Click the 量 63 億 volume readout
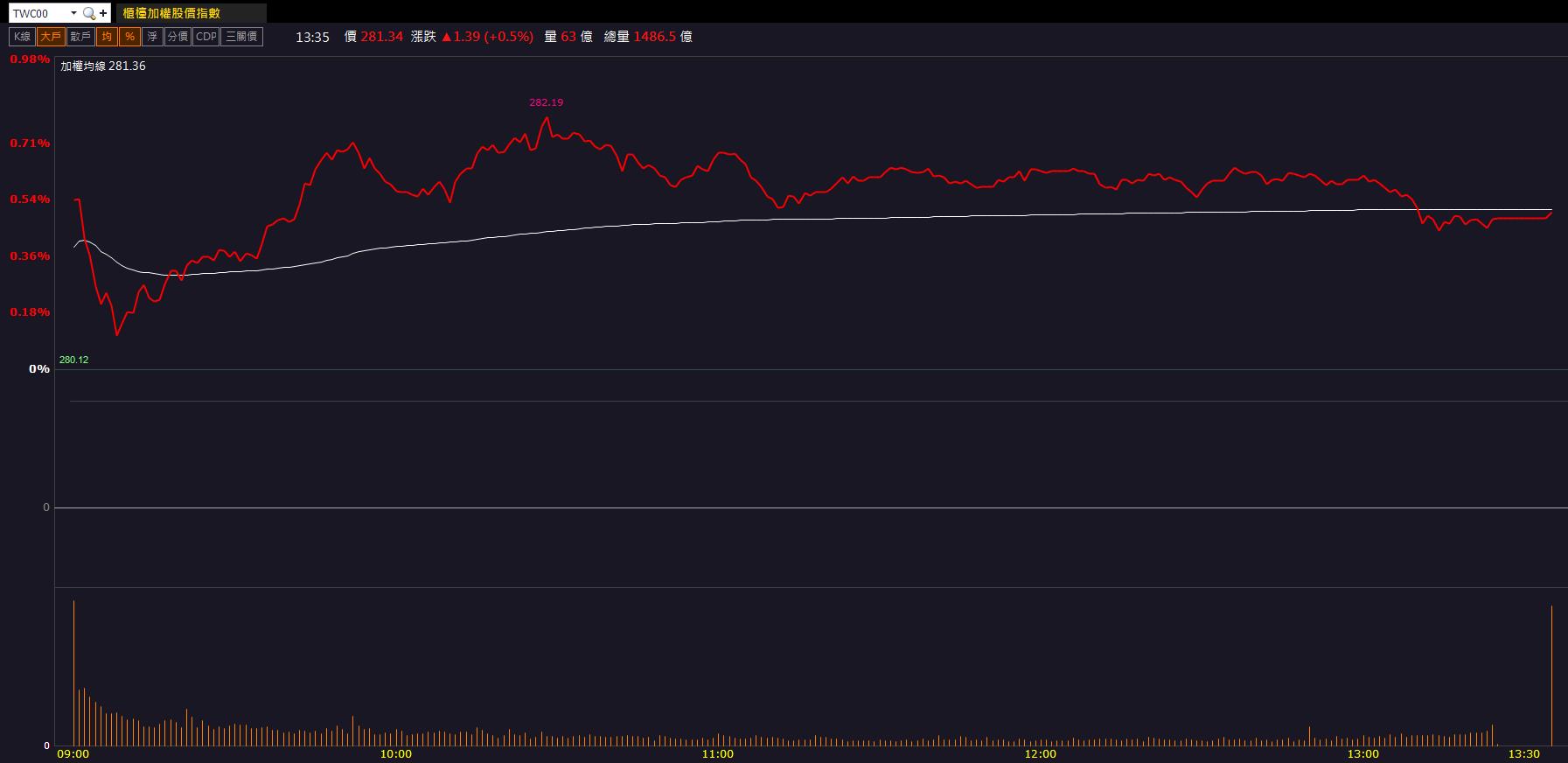The image size is (1568, 763). pos(568,37)
